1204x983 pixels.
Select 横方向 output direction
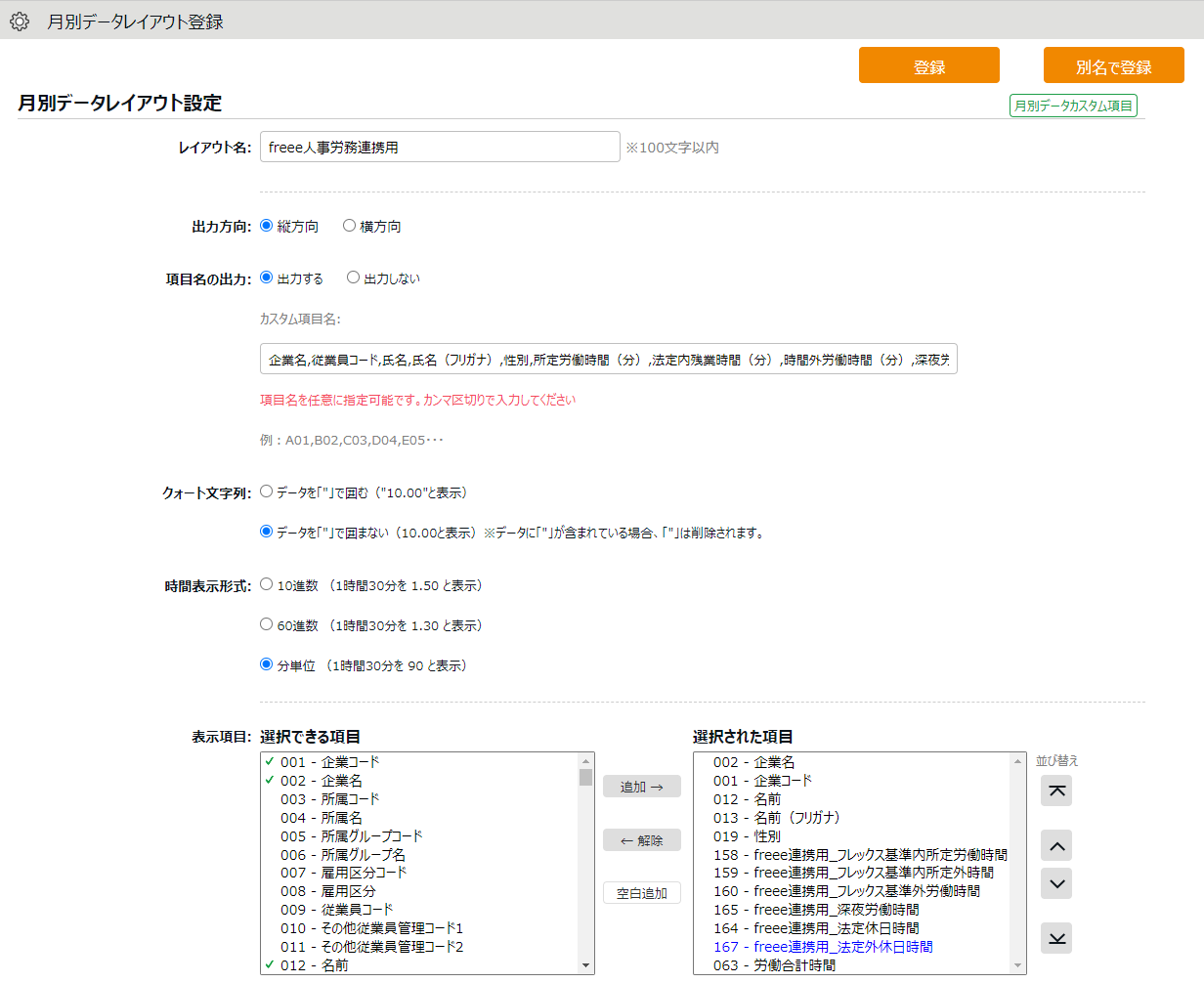(349, 226)
